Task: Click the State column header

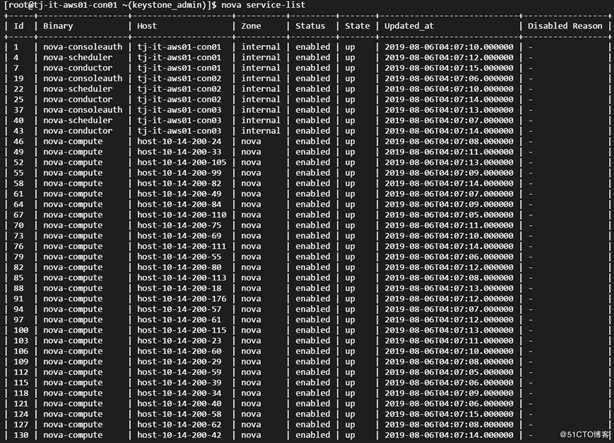Action: tap(357, 26)
